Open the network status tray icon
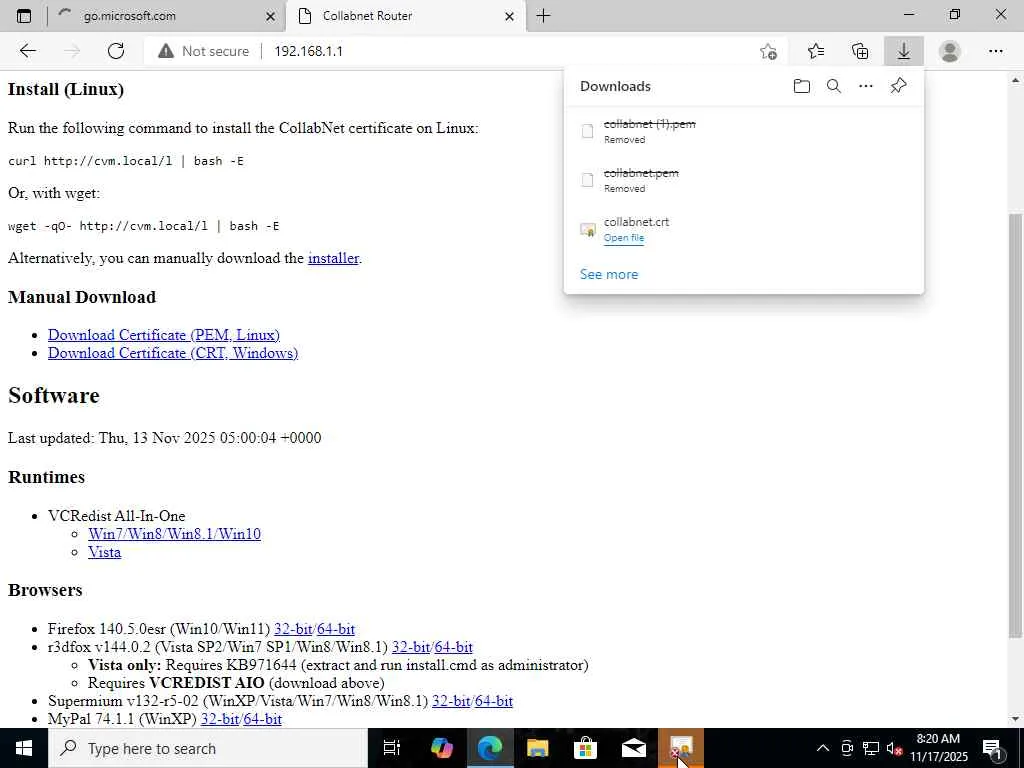The width and height of the screenshot is (1024, 768). tap(871, 748)
